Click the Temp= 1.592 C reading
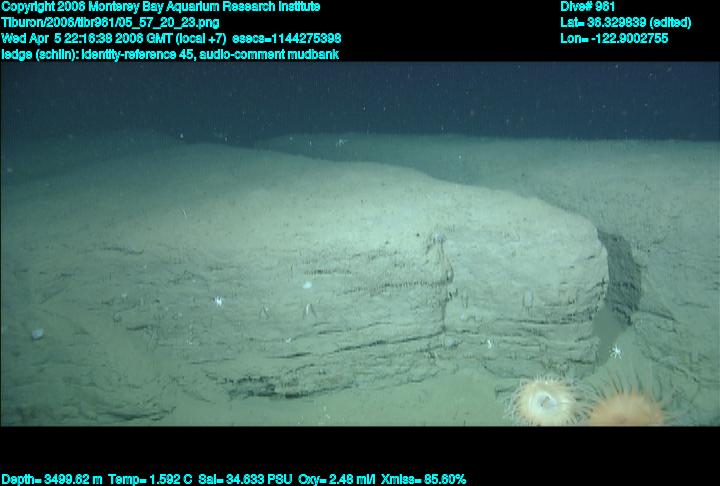This screenshot has width=720, height=486. click(150, 480)
